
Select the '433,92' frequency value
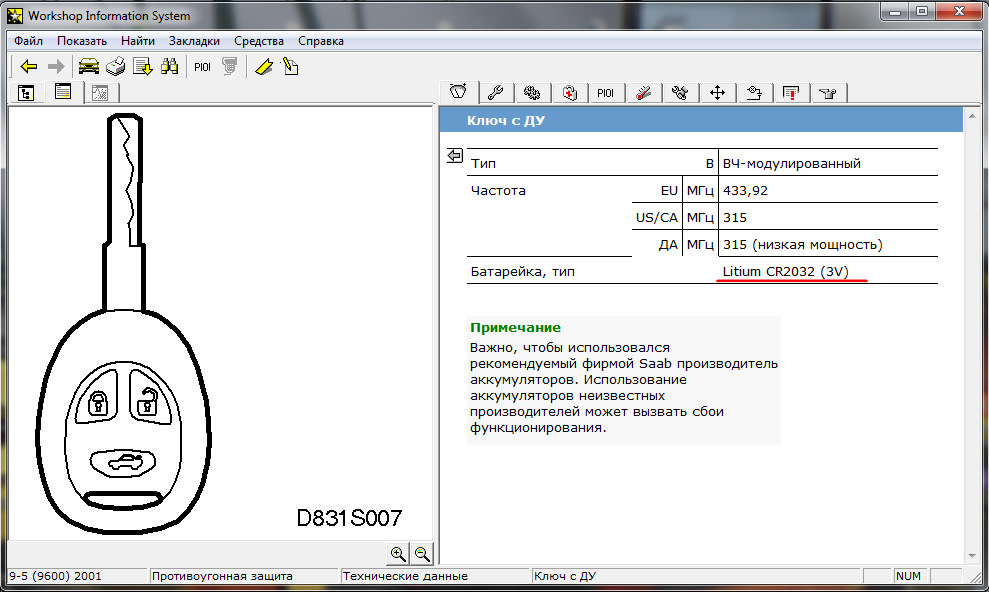click(x=745, y=190)
